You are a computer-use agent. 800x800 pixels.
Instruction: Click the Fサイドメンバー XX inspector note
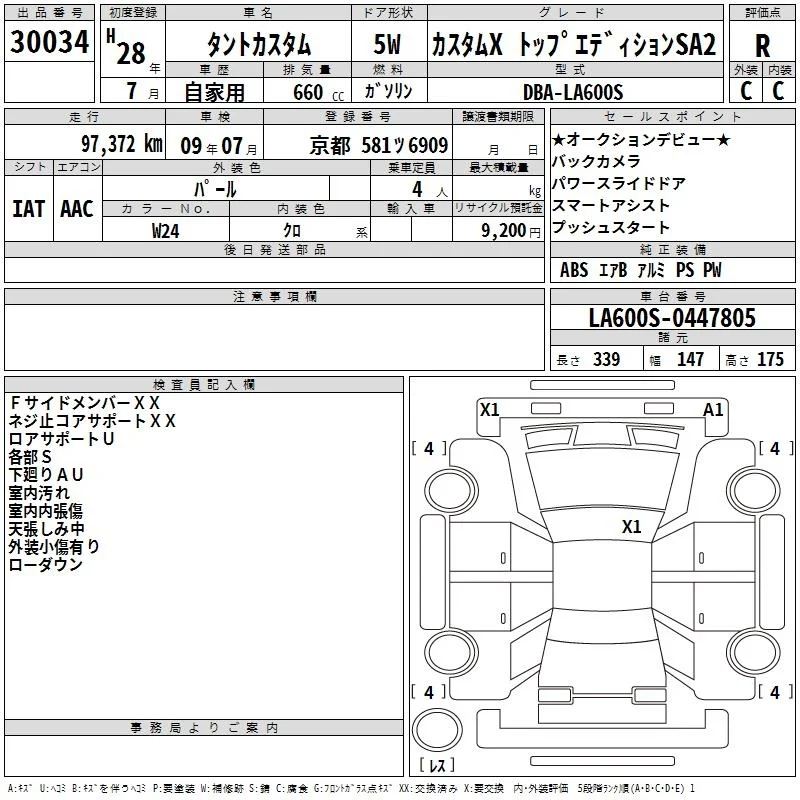[x=84, y=403]
